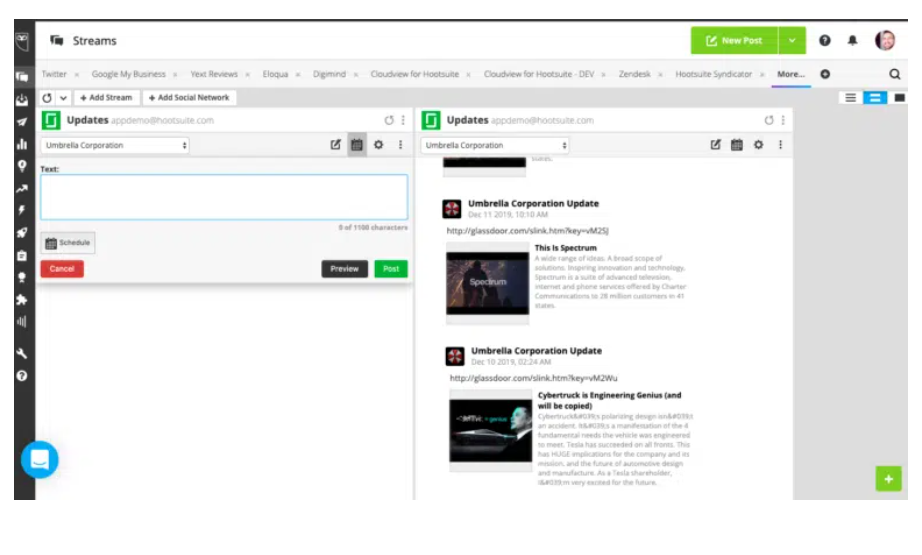Click compose icon in left Updates stream
The width and height of the screenshot is (922, 555).
pyautogui.click(x=335, y=145)
